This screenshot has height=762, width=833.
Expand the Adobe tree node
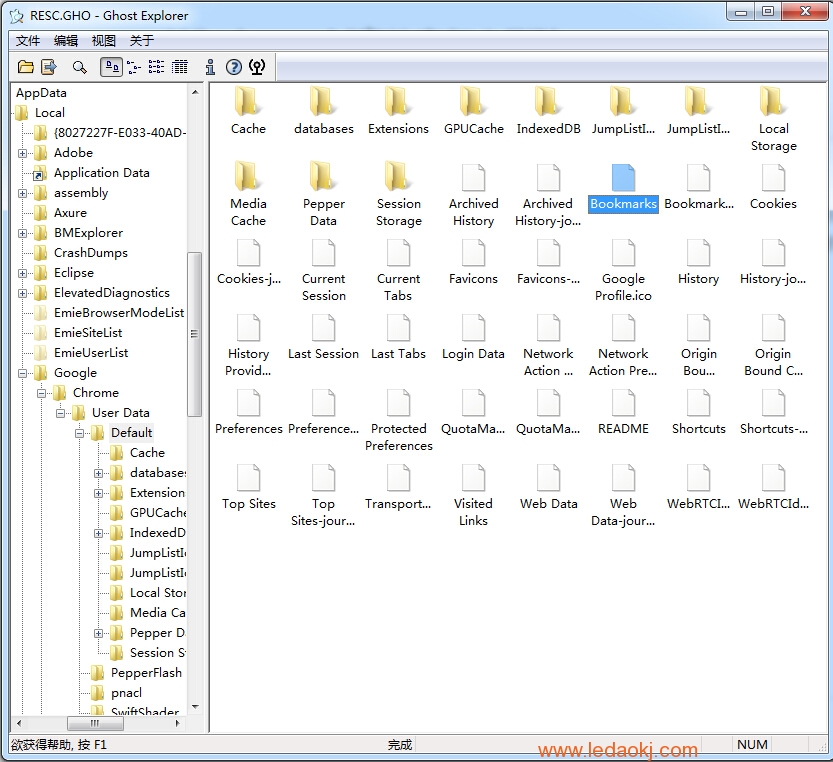coord(22,154)
